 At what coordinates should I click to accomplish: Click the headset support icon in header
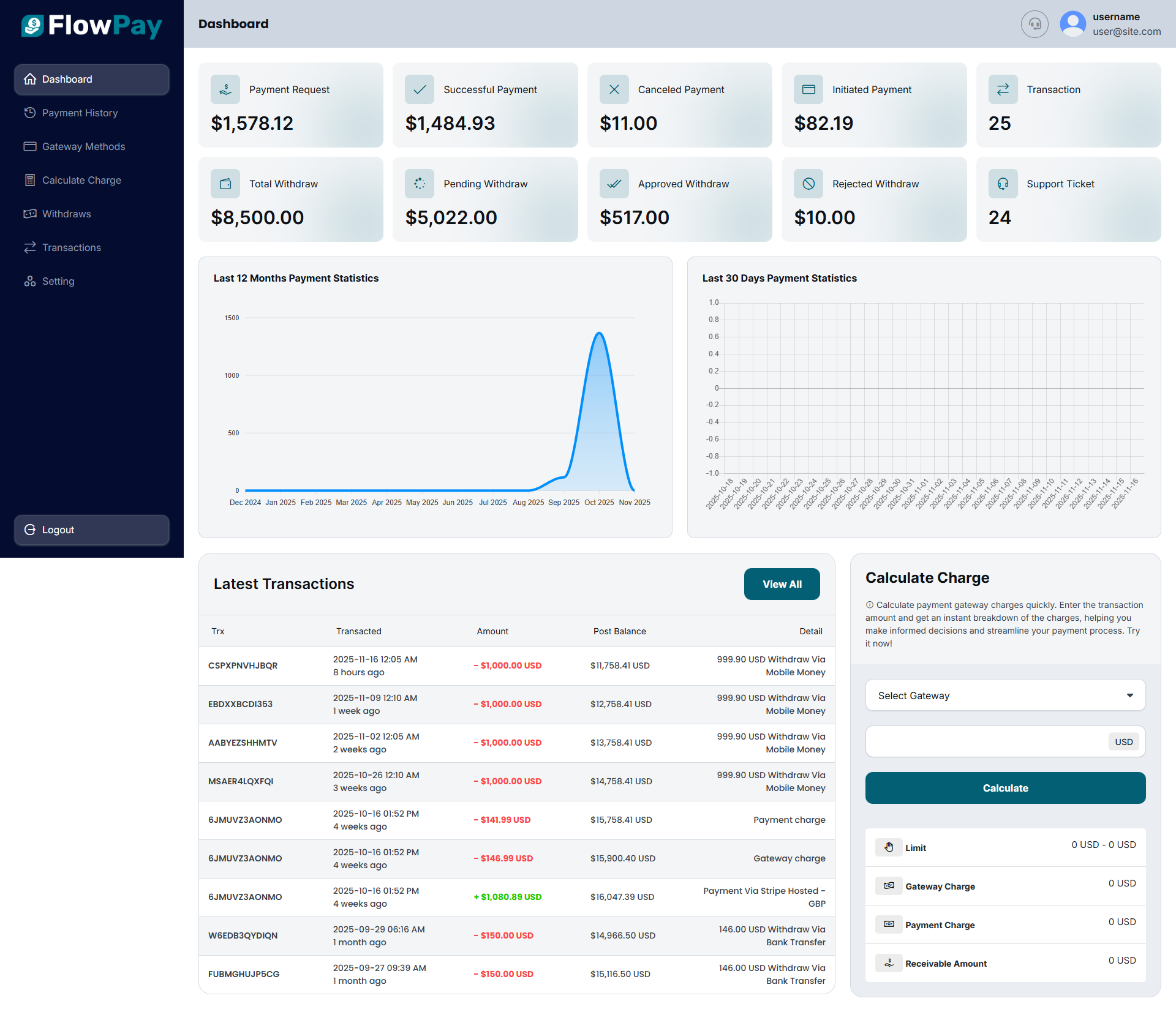pyautogui.click(x=1035, y=24)
